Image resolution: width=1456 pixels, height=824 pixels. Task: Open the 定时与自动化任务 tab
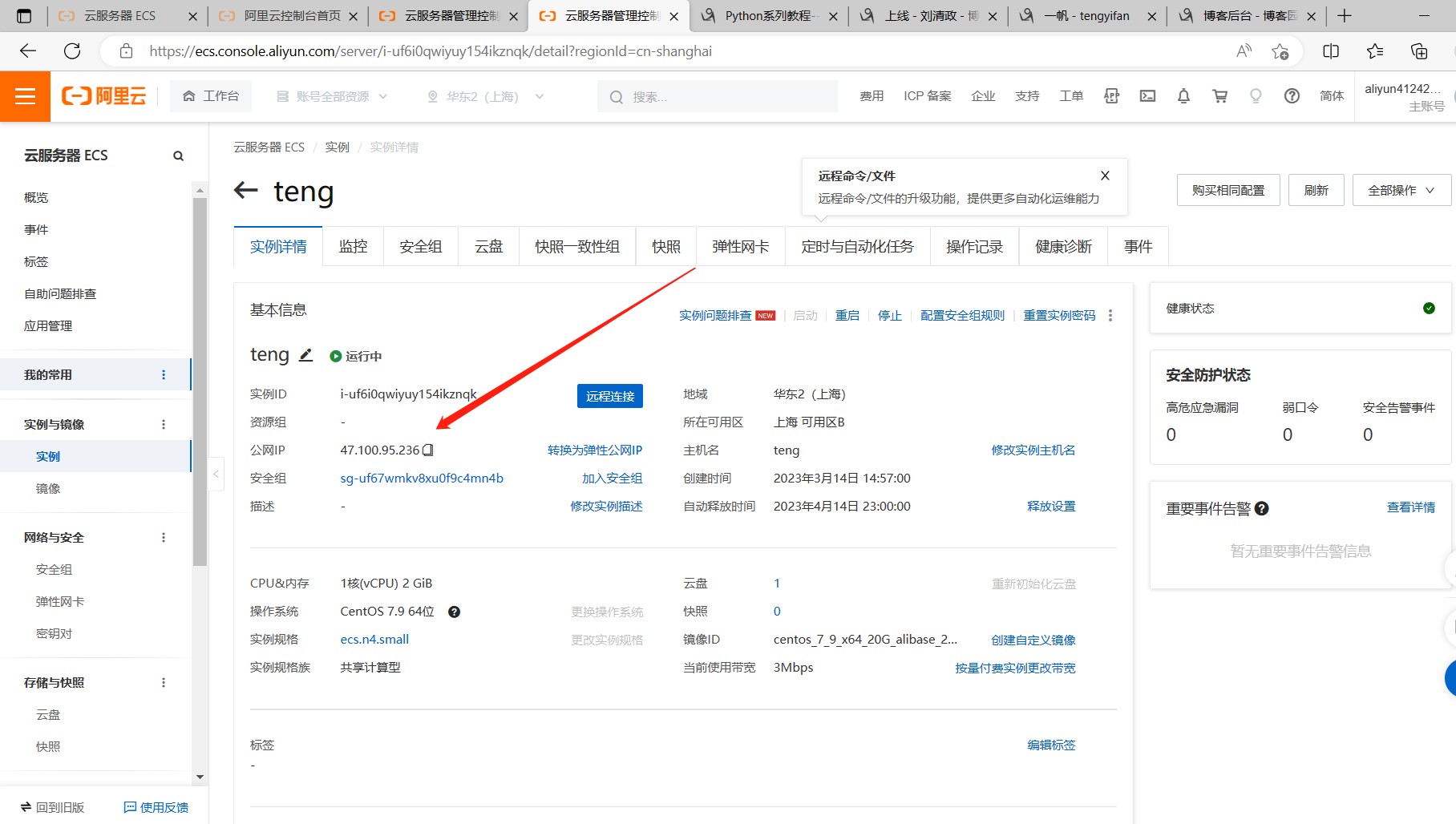pos(858,246)
